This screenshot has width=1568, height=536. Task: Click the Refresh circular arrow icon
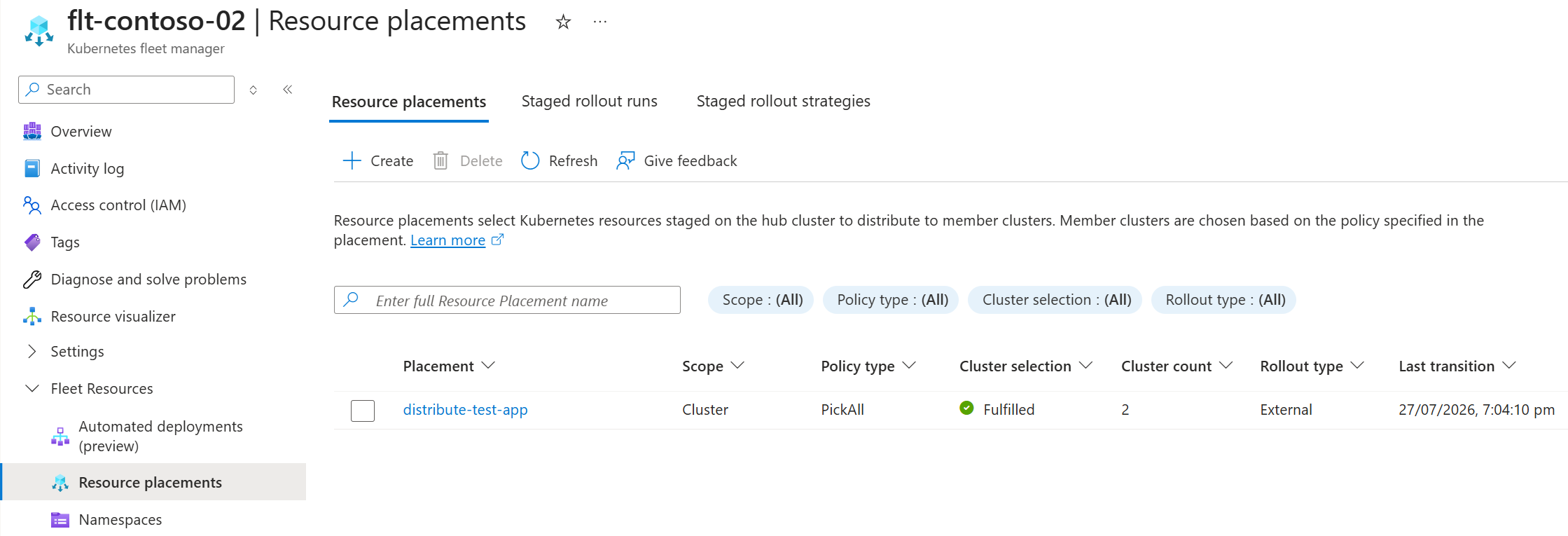coord(530,161)
